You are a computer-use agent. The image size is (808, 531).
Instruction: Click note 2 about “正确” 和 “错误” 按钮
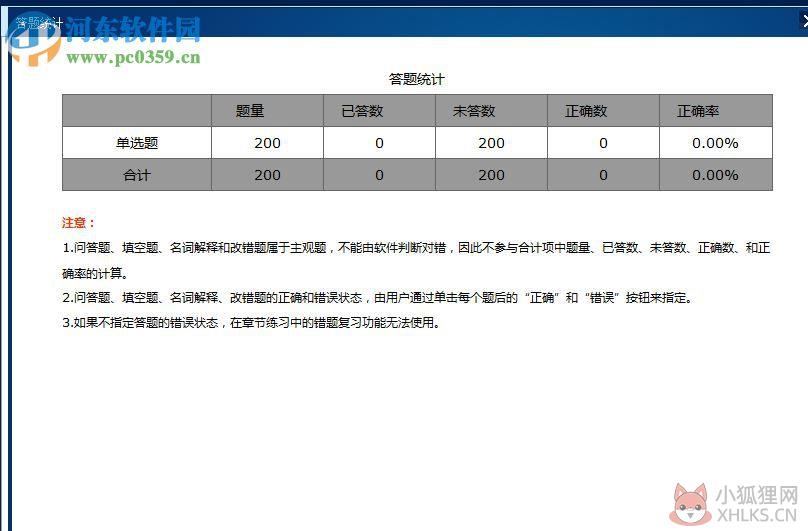378,297
